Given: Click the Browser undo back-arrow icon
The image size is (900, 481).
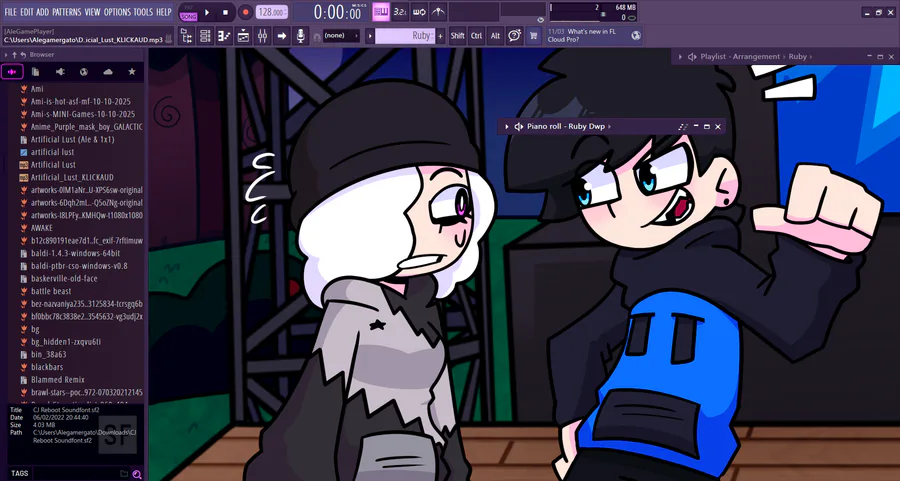Looking at the screenshot, I should pos(23,55).
